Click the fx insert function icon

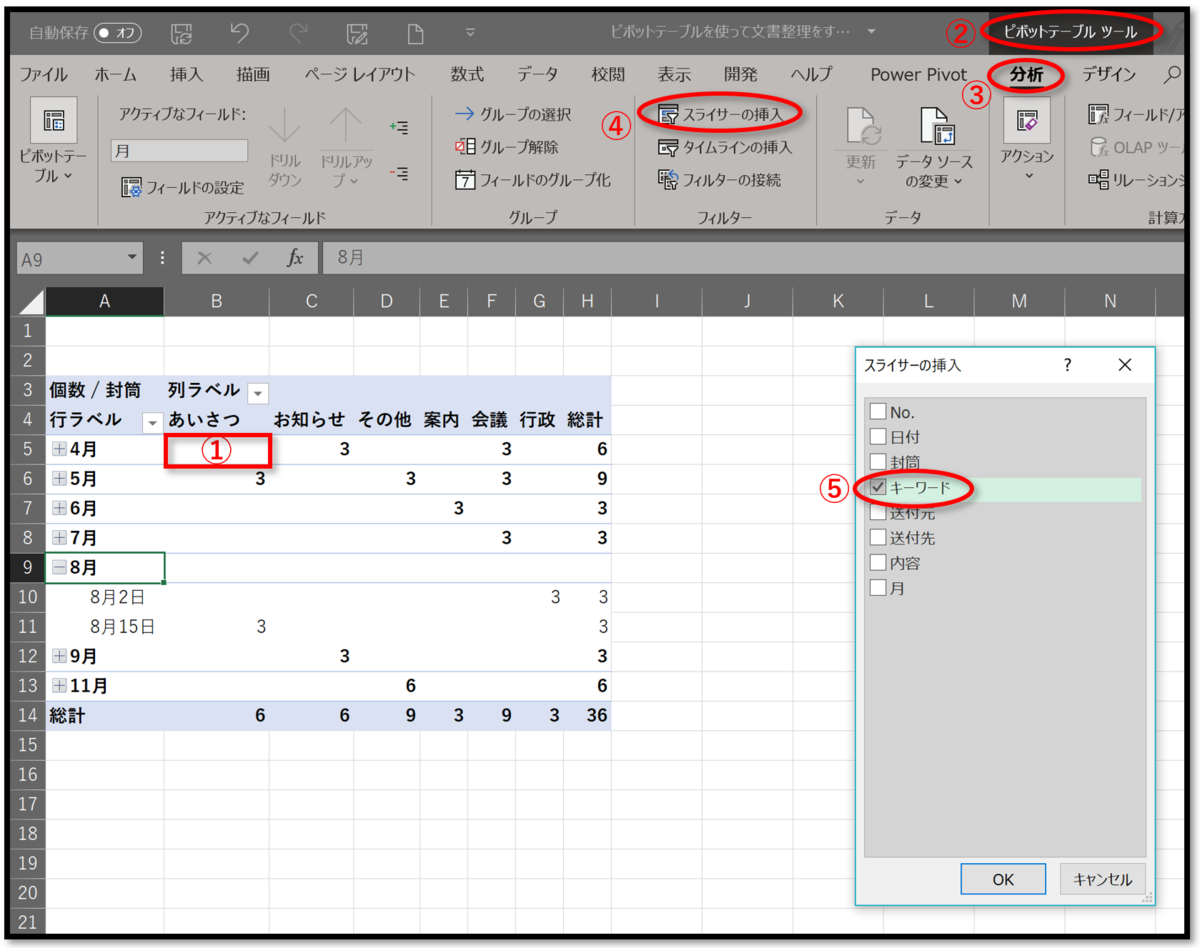(295, 258)
